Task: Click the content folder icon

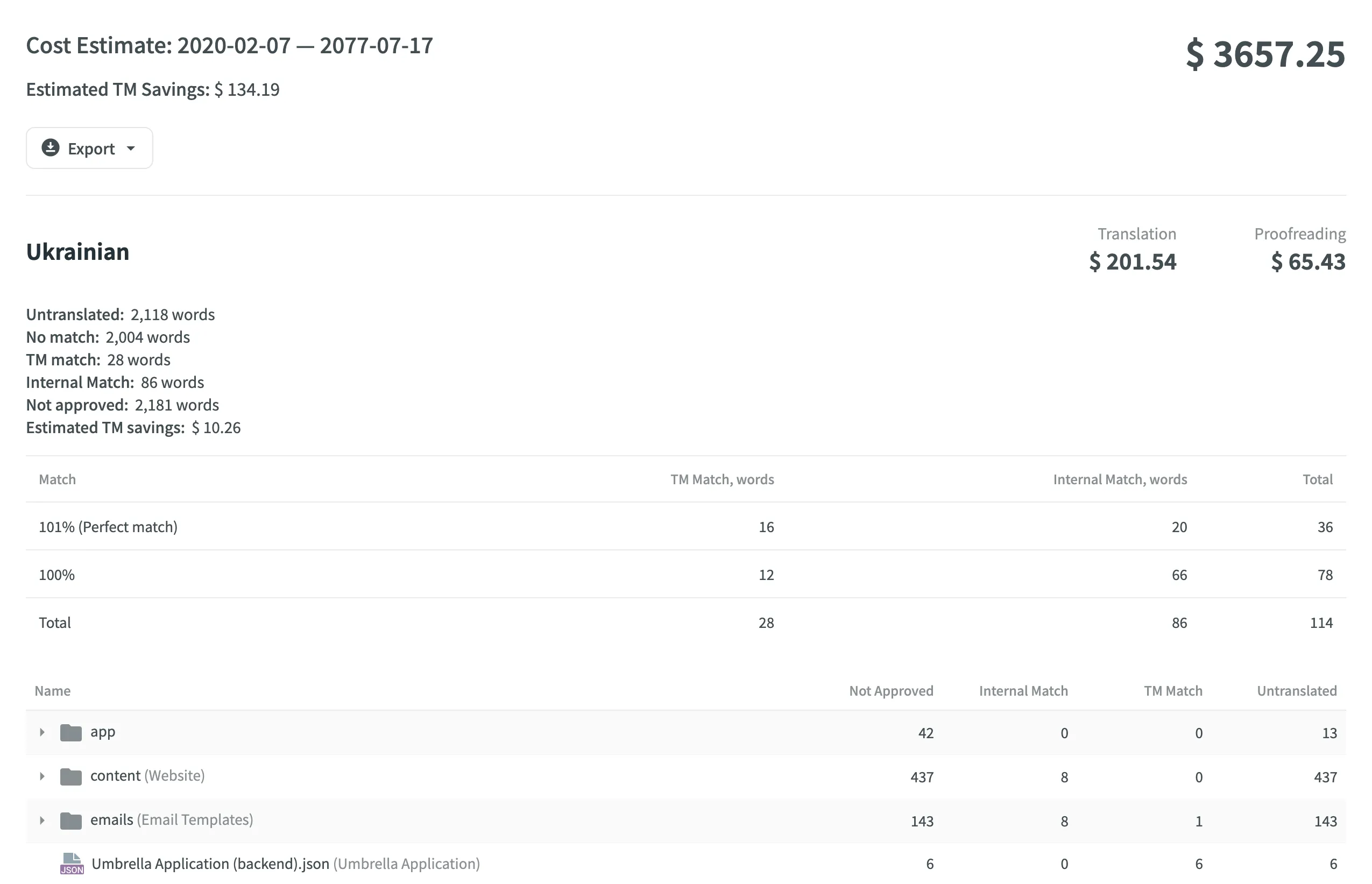Action: pyautogui.click(x=71, y=776)
